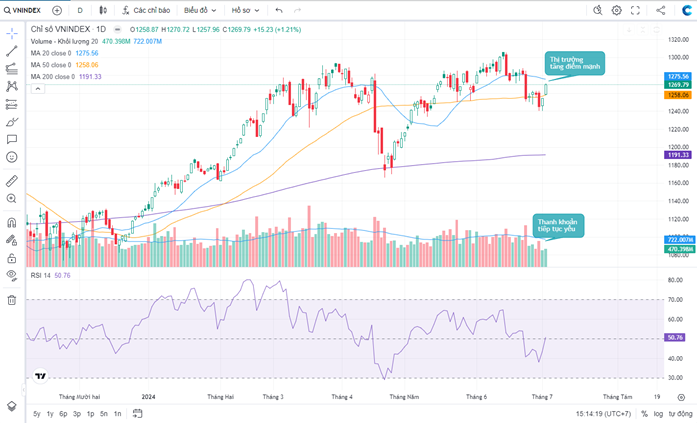Click the TradingView logo in the RSI pane
Viewport: 697px width, 423px height.
[x=40, y=376]
